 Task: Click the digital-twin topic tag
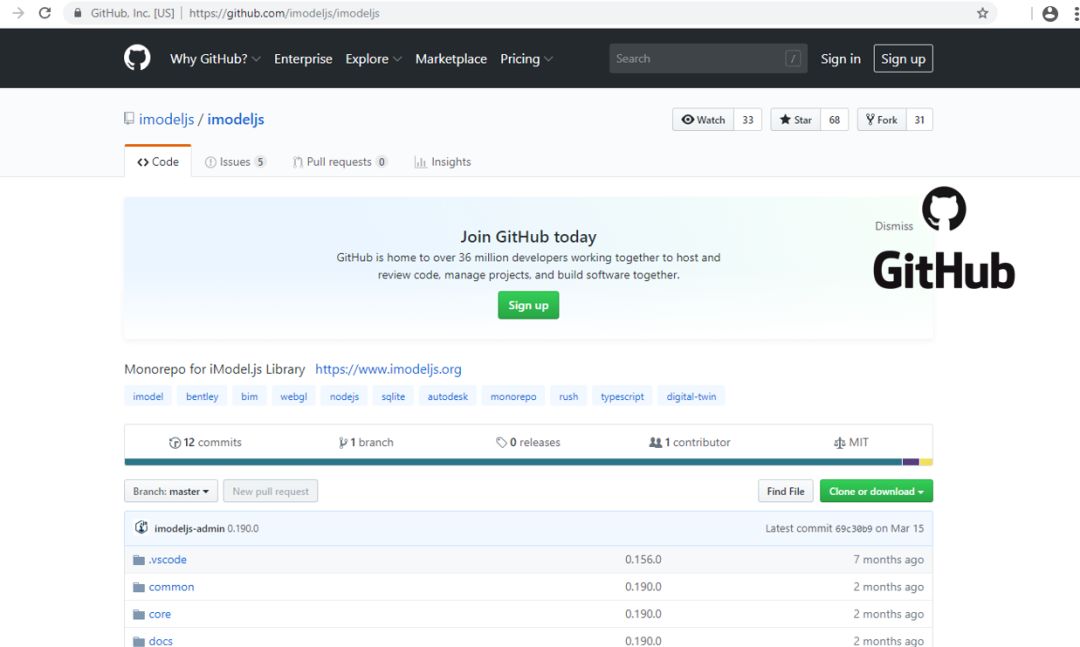pos(692,396)
